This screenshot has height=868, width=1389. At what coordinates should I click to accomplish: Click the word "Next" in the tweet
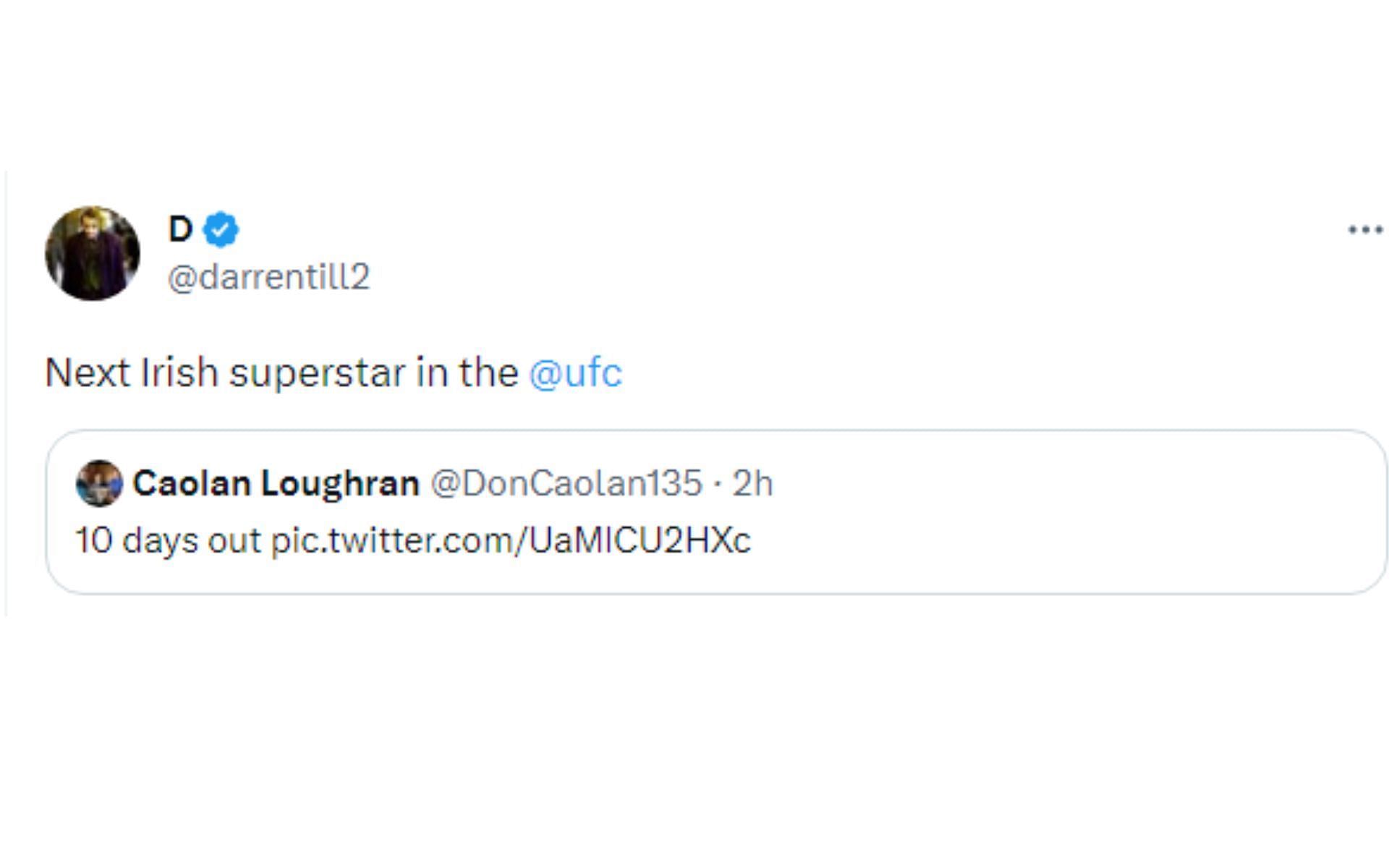pos(88,373)
